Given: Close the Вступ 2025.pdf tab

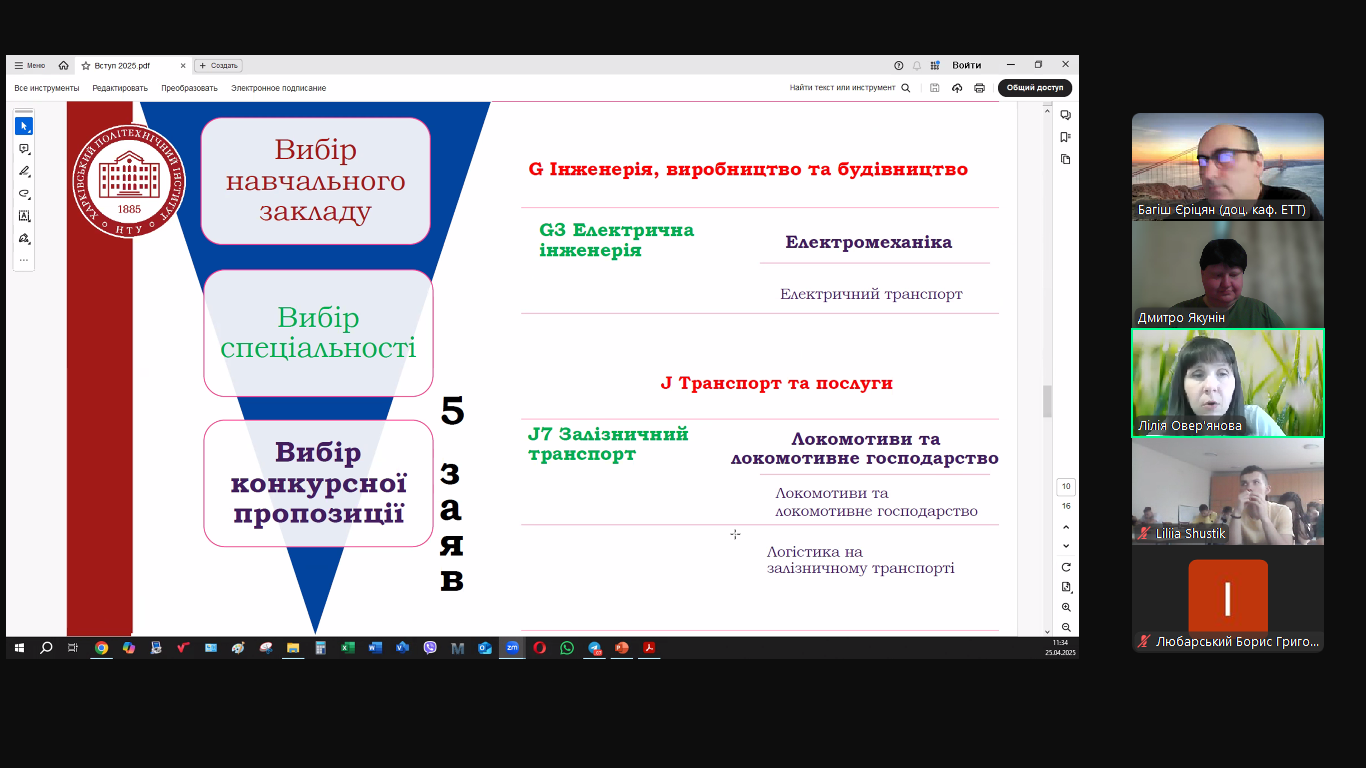Looking at the screenshot, I should [x=183, y=66].
